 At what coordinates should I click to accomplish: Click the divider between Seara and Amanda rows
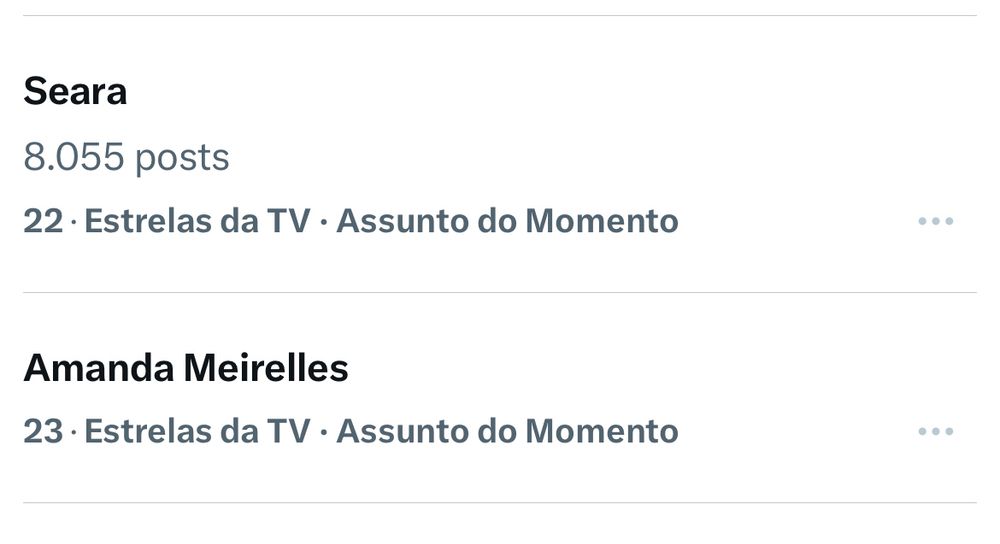(500, 293)
